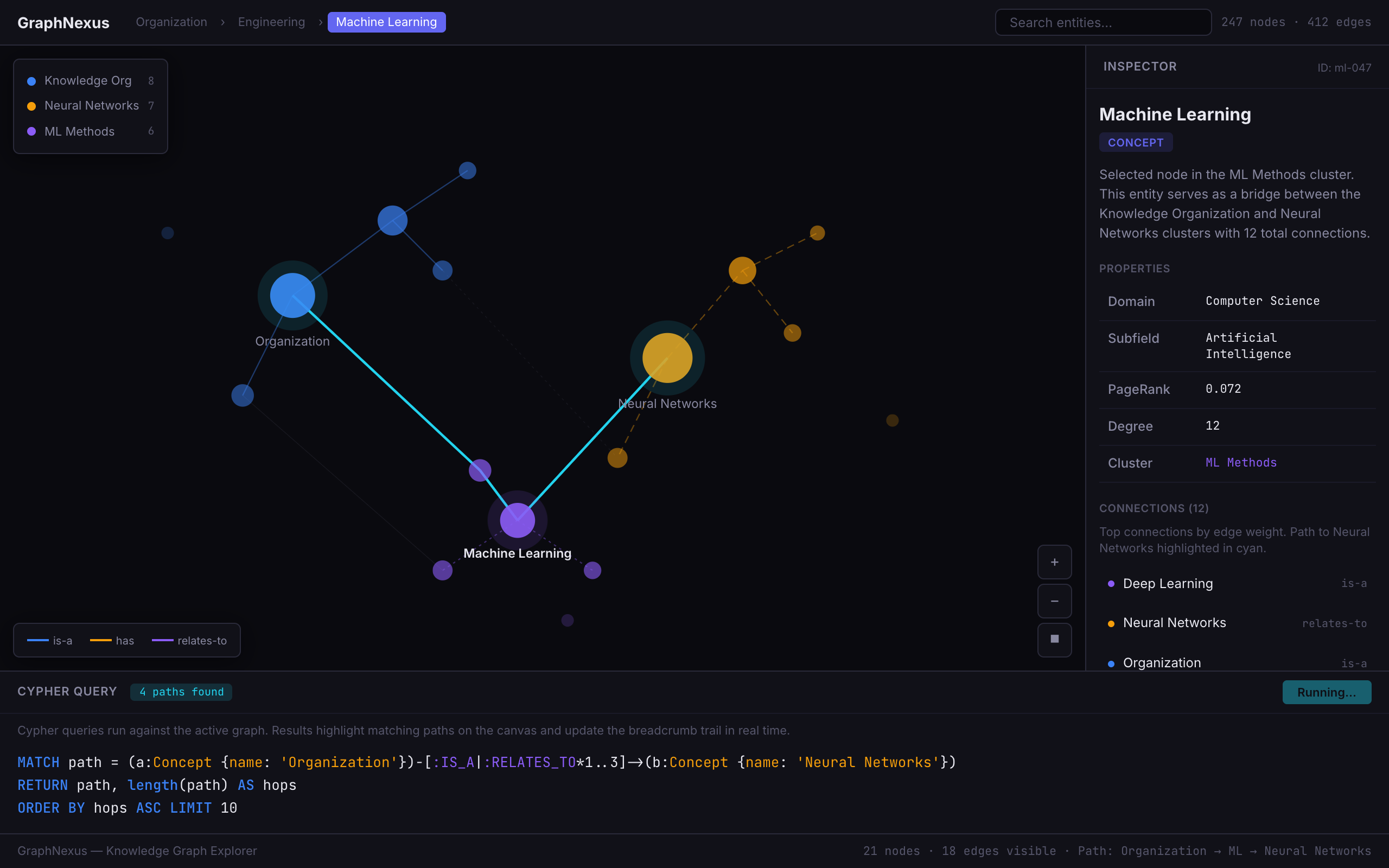1389x868 pixels.
Task: Open the Engineering breadcrumb item
Action: click(x=271, y=22)
